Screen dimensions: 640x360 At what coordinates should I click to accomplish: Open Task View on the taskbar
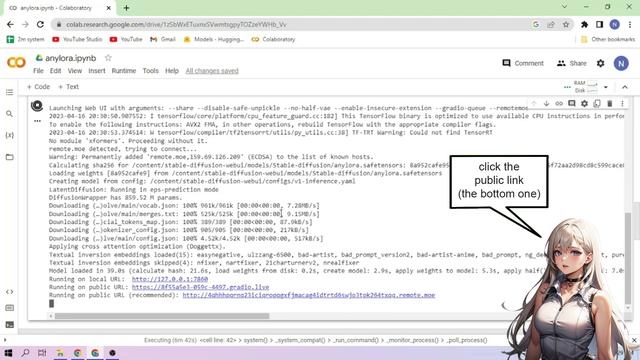(42, 353)
